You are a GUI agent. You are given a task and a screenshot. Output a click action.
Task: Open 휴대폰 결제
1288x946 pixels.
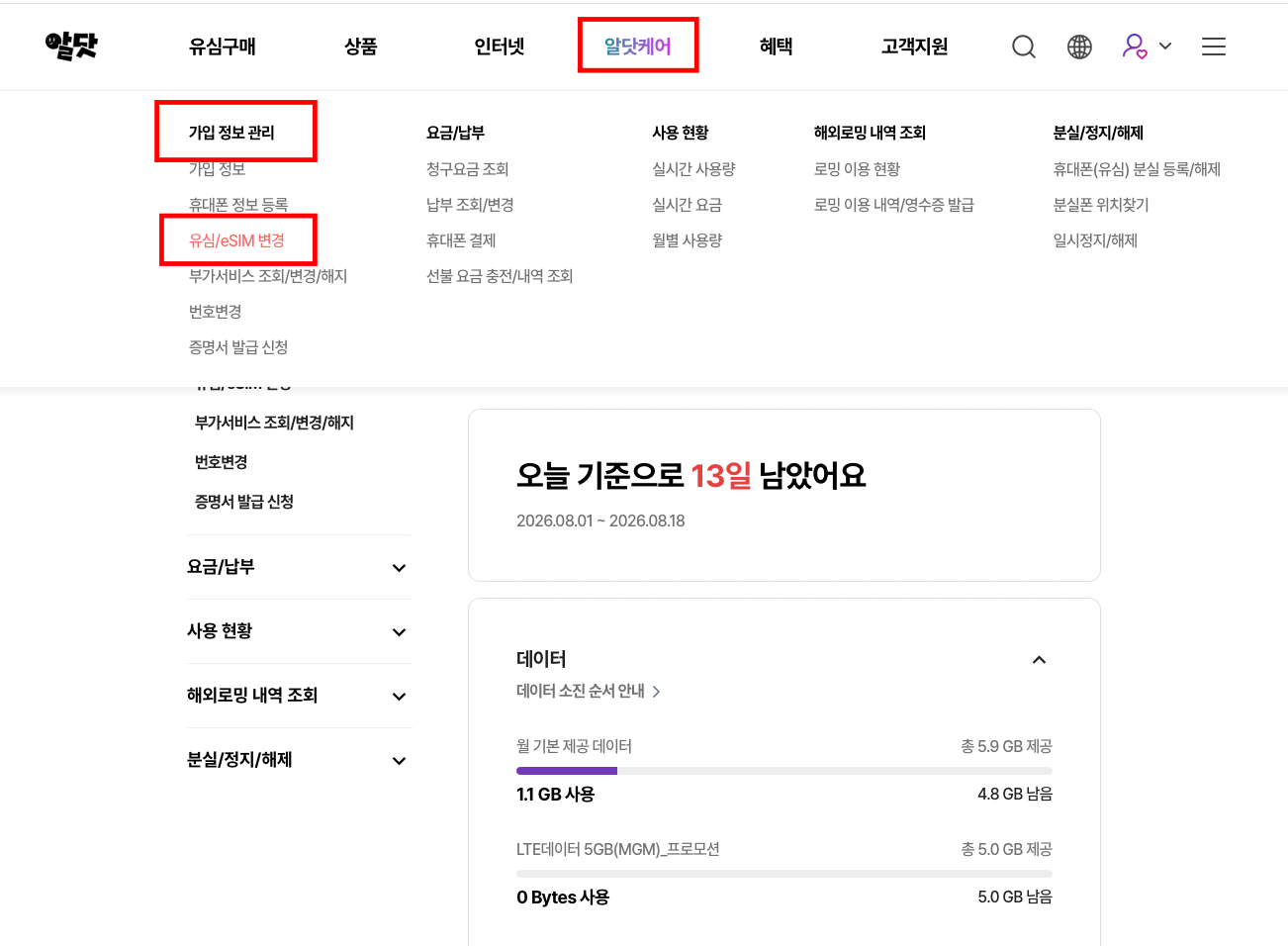pyautogui.click(x=461, y=240)
